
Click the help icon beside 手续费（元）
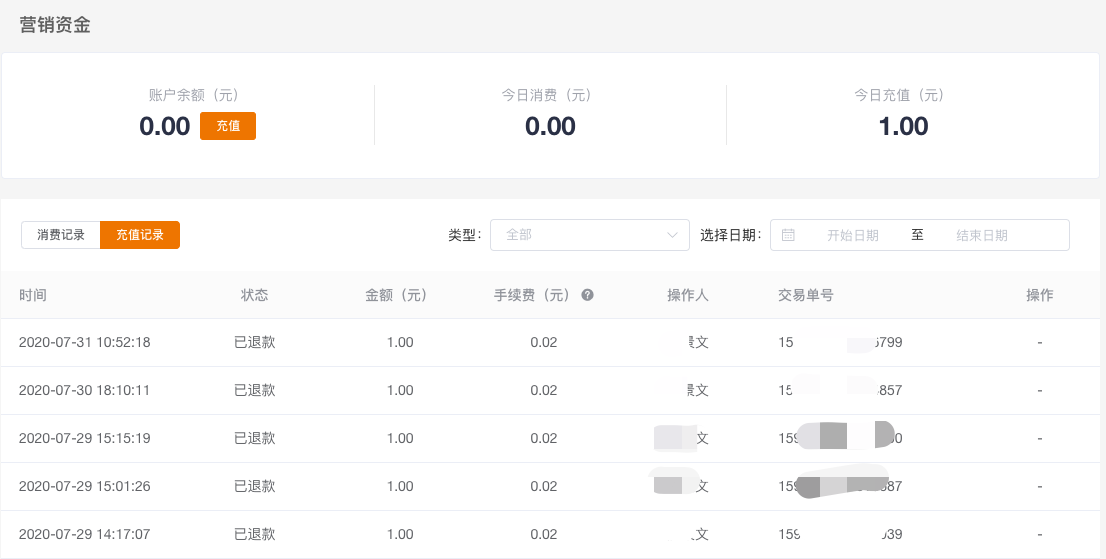(x=588, y=295)
